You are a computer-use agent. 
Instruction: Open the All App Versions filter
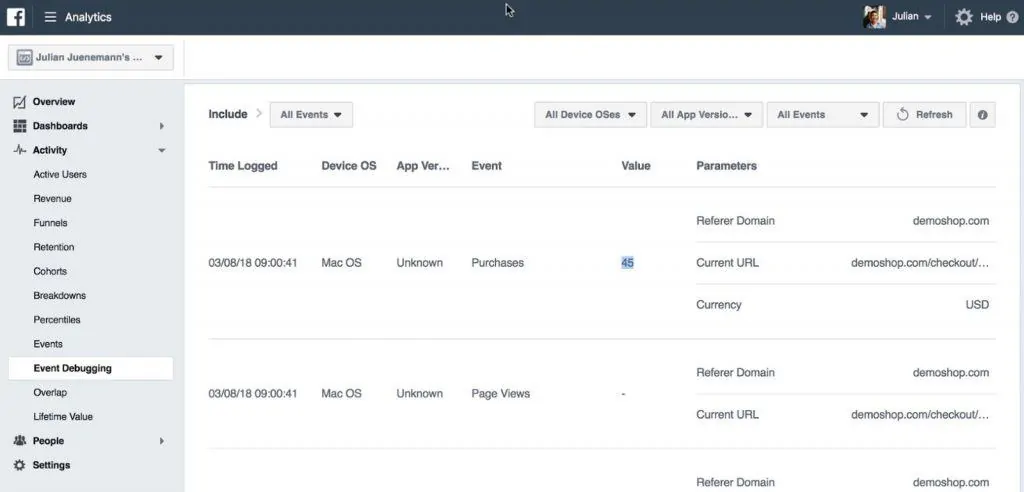(707, 114)
